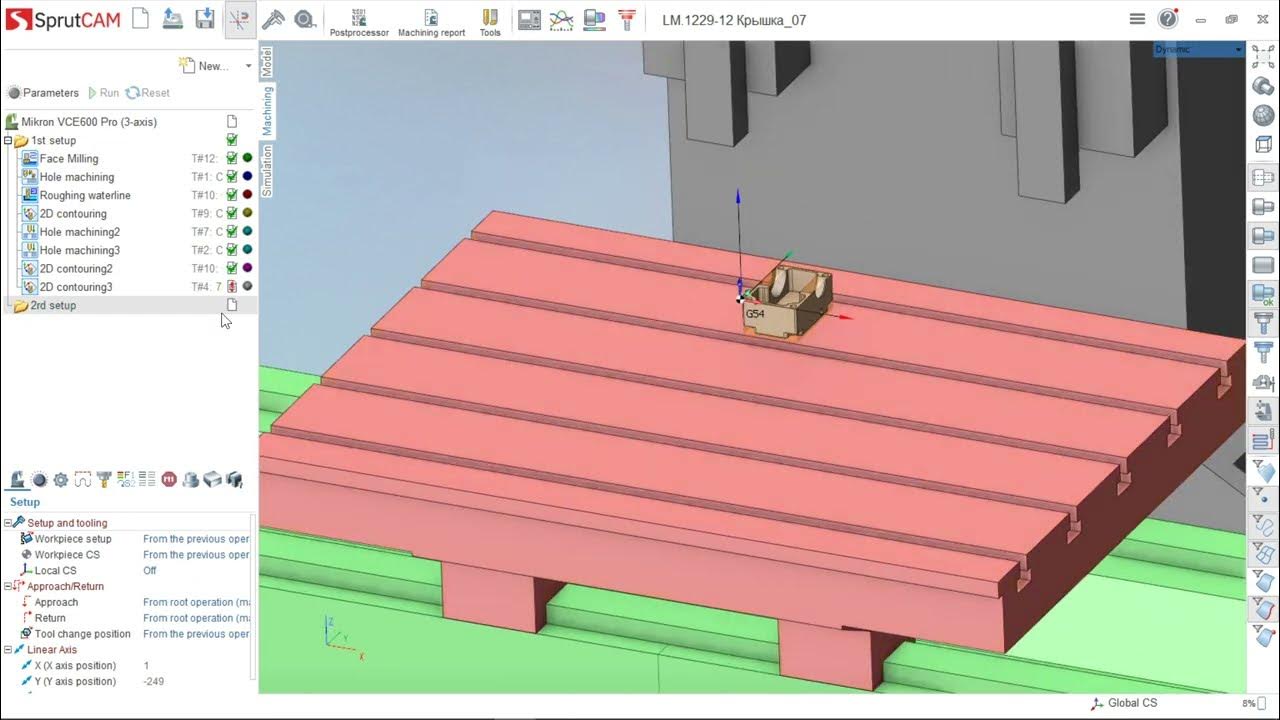Open the Setup machine parameter tab

click(17, 480)
